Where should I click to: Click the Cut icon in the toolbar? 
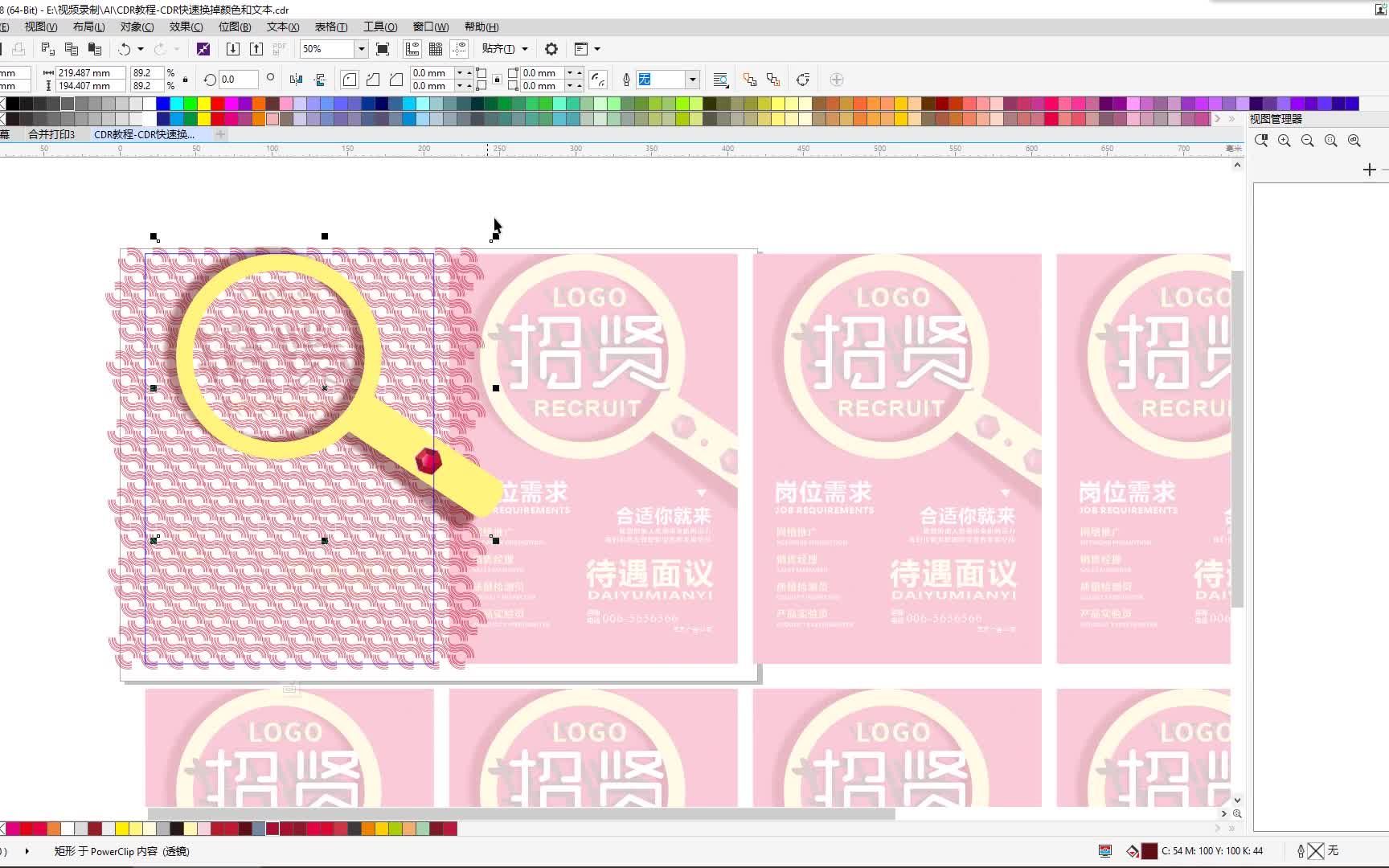(x=47, y=49)
